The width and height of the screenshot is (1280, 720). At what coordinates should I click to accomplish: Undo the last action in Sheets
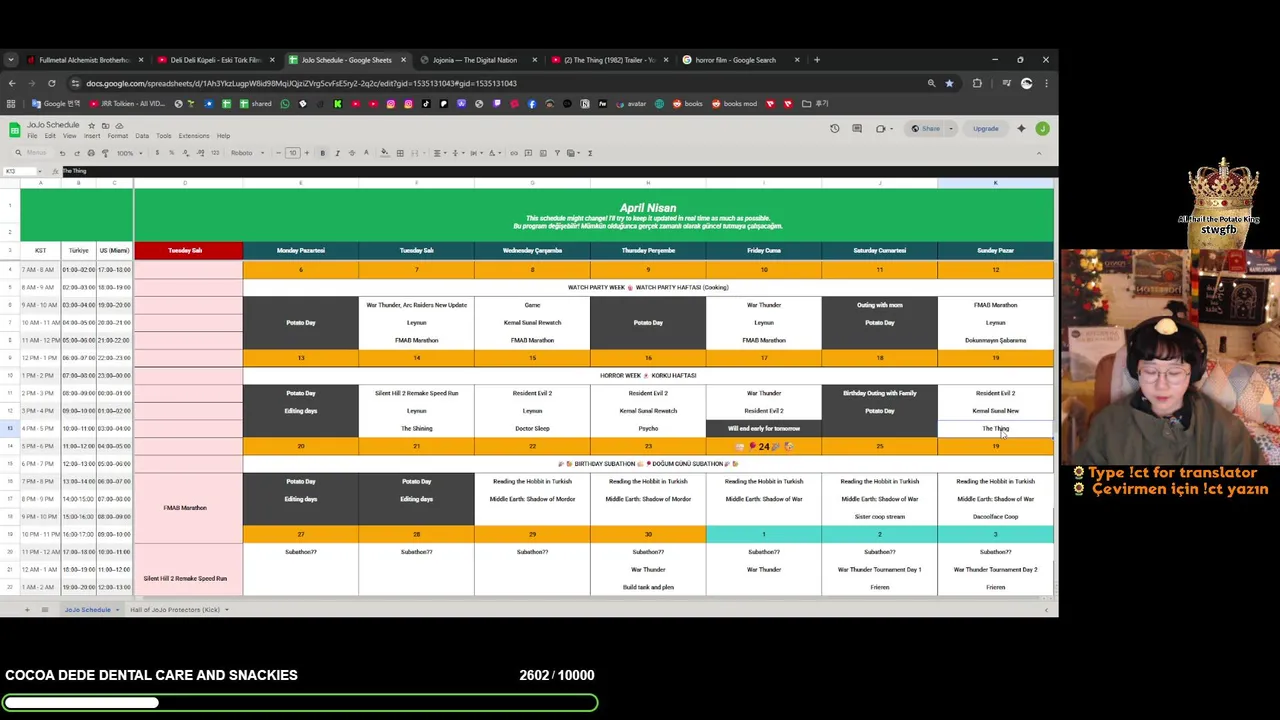62,153
